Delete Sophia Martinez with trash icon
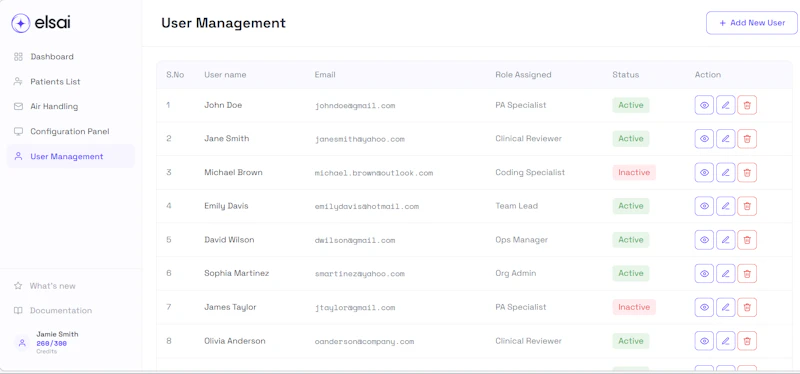 (x=747, y=273)
